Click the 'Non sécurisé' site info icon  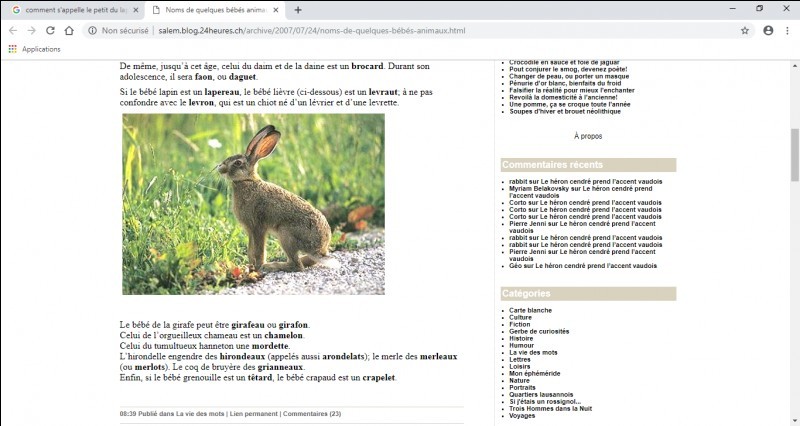[x=92, y=30]
